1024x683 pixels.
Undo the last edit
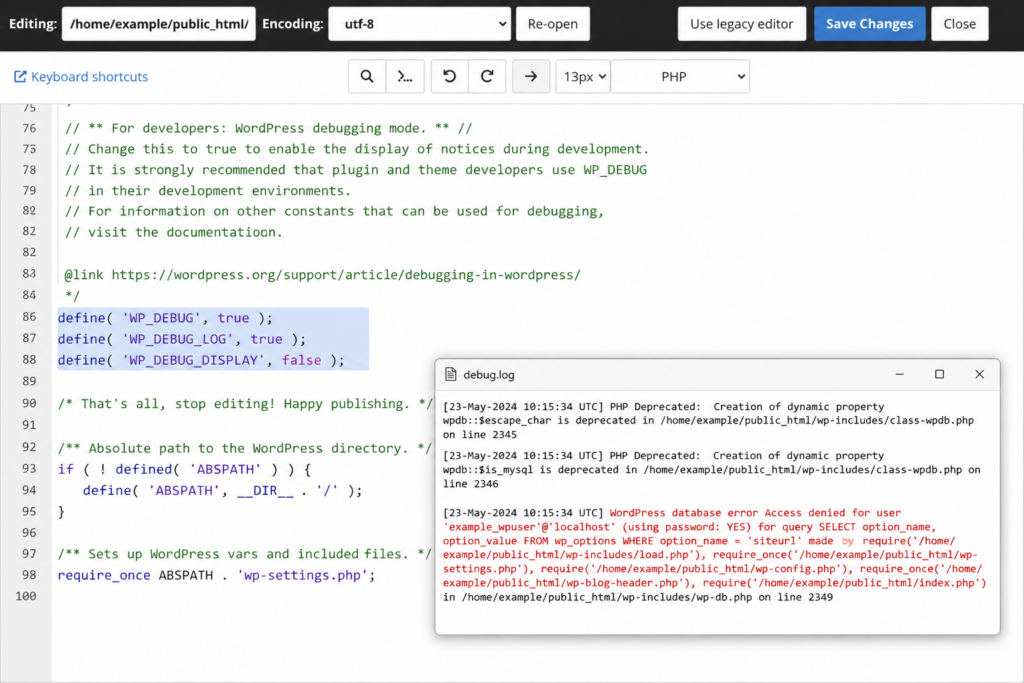click(449, 76)
